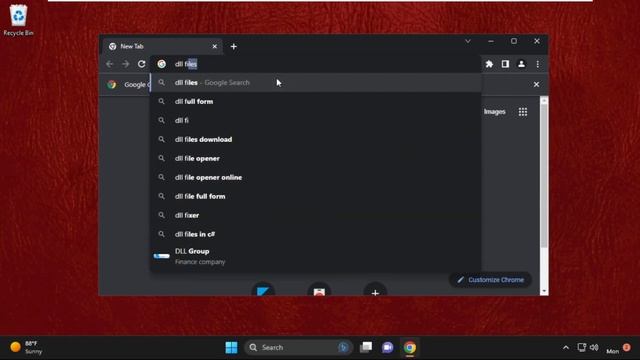
Task: Open Chrome extensions puzzle icon
Action: pos(489,64)
